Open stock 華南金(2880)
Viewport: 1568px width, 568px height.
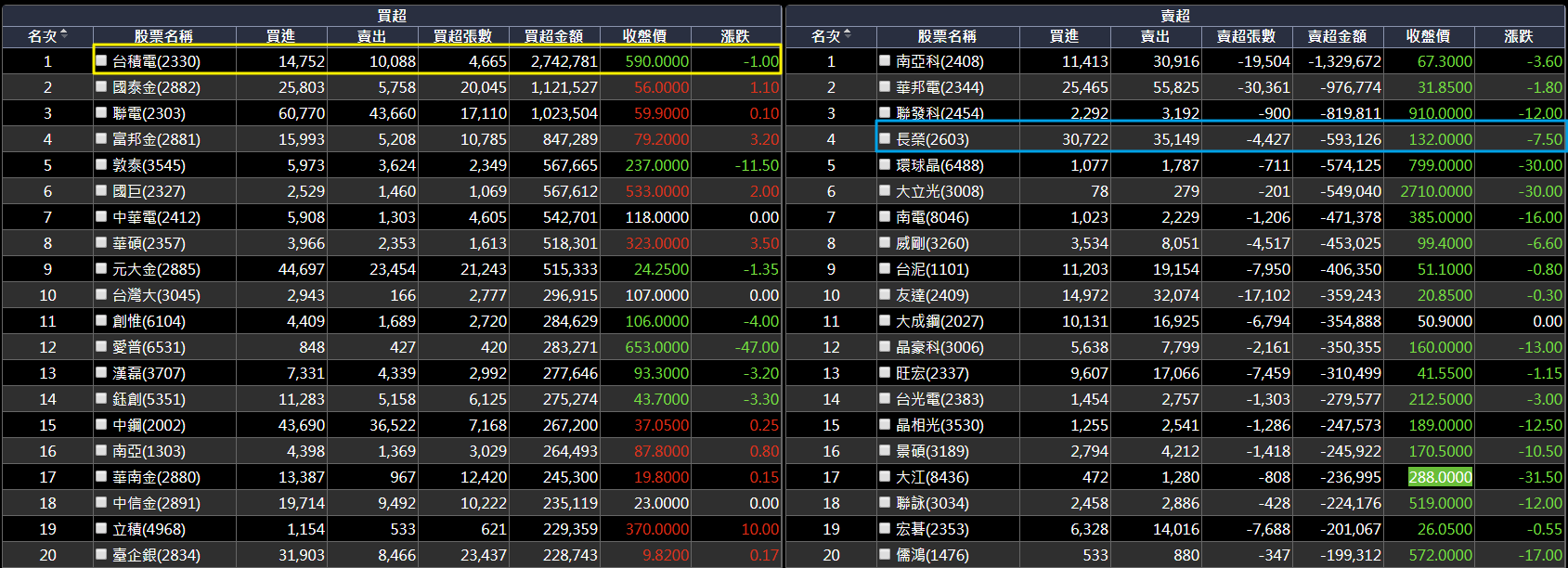point(156,477)
